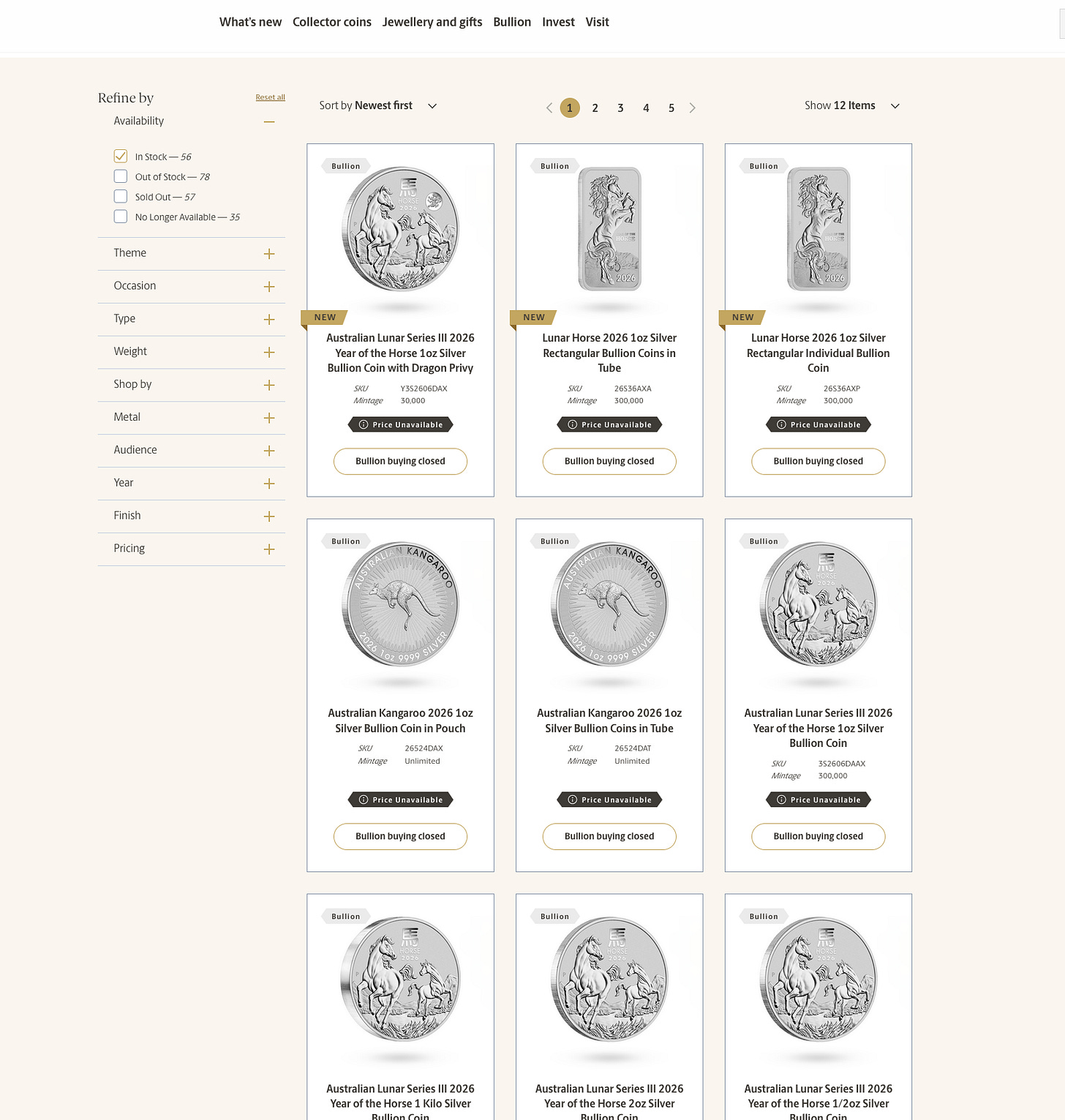Open Collector coins menu
This screenshot has width=1065, height=1120.
[332, 22]
